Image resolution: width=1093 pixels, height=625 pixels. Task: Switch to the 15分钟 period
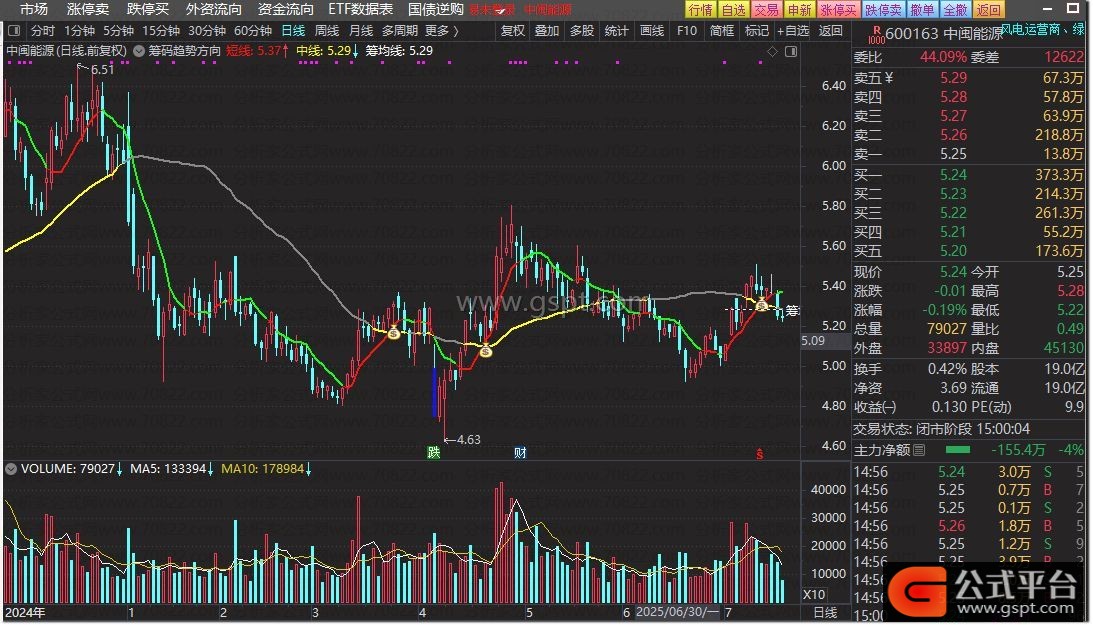161,31
